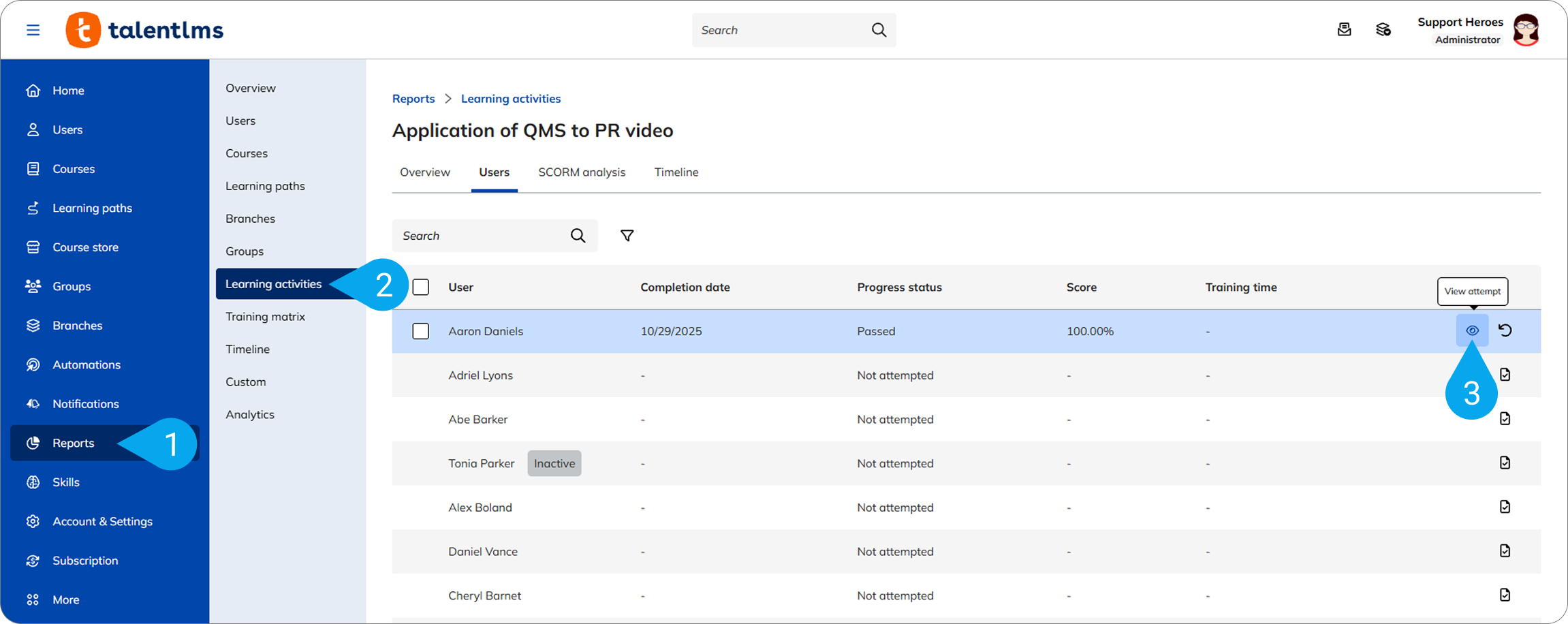Open Account & Settings
Viewport: 1568px width, 624px height.
(104, 521)
